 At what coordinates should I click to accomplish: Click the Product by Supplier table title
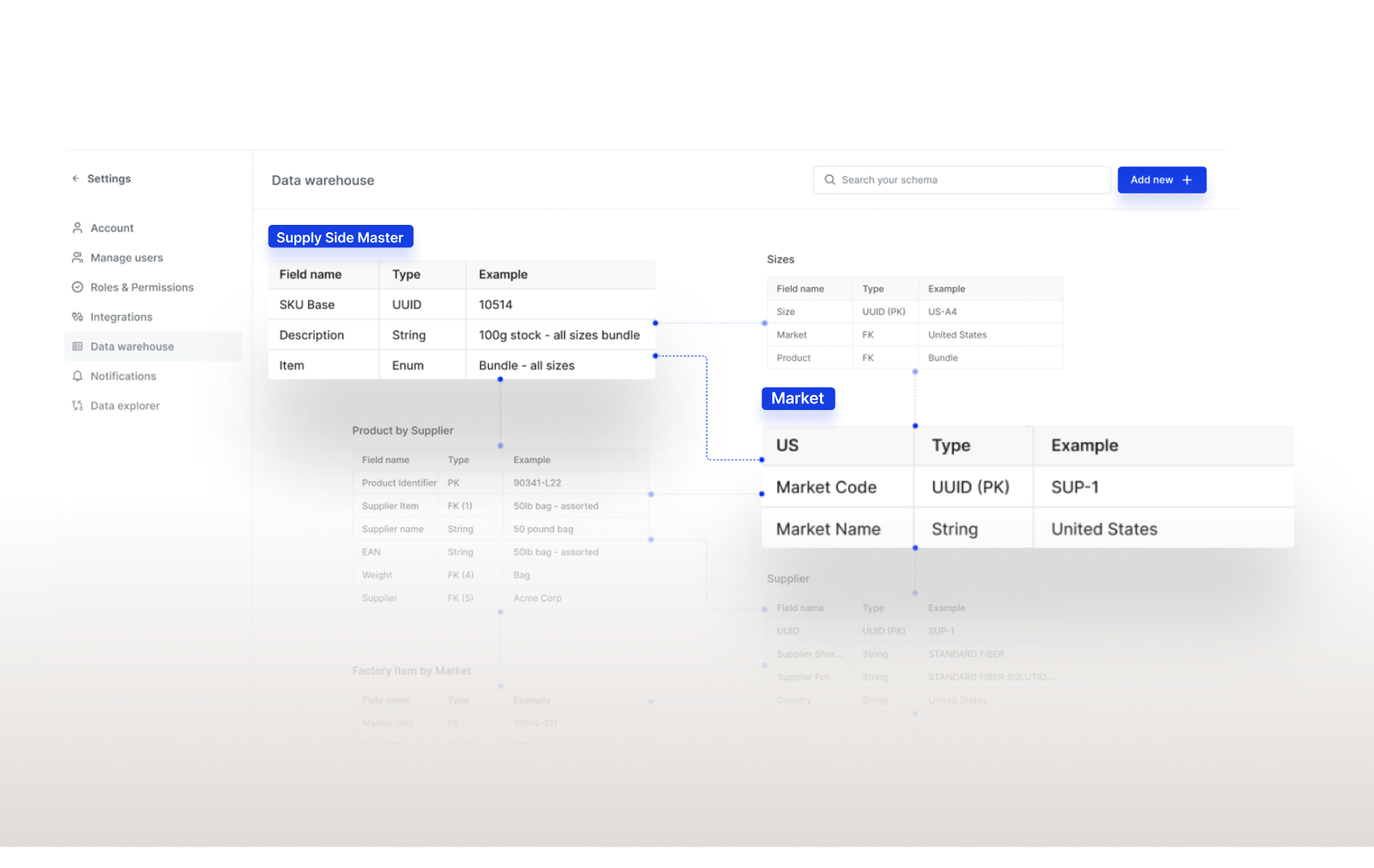[403, 431]
